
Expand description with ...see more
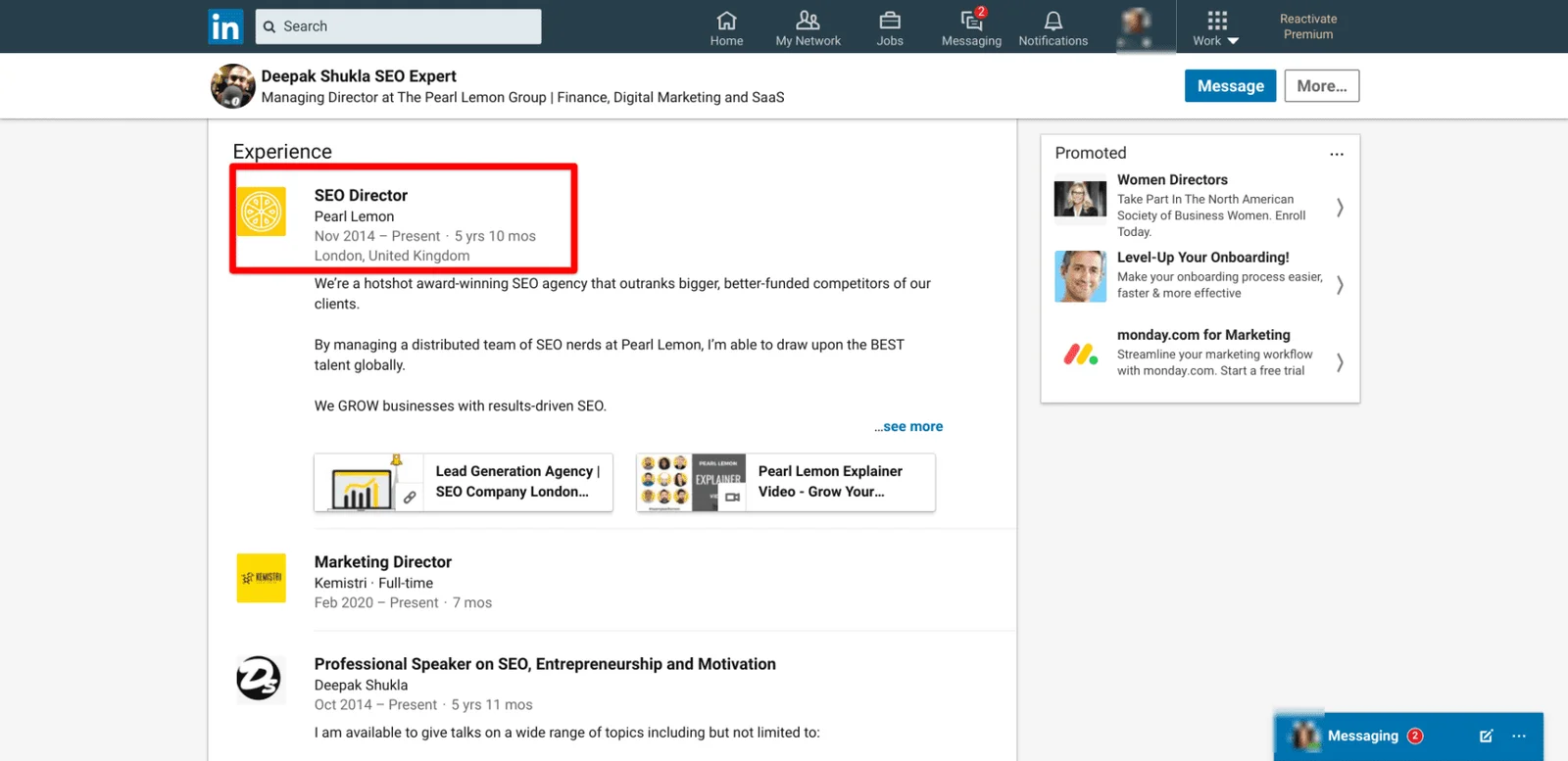tap(908, 426)
